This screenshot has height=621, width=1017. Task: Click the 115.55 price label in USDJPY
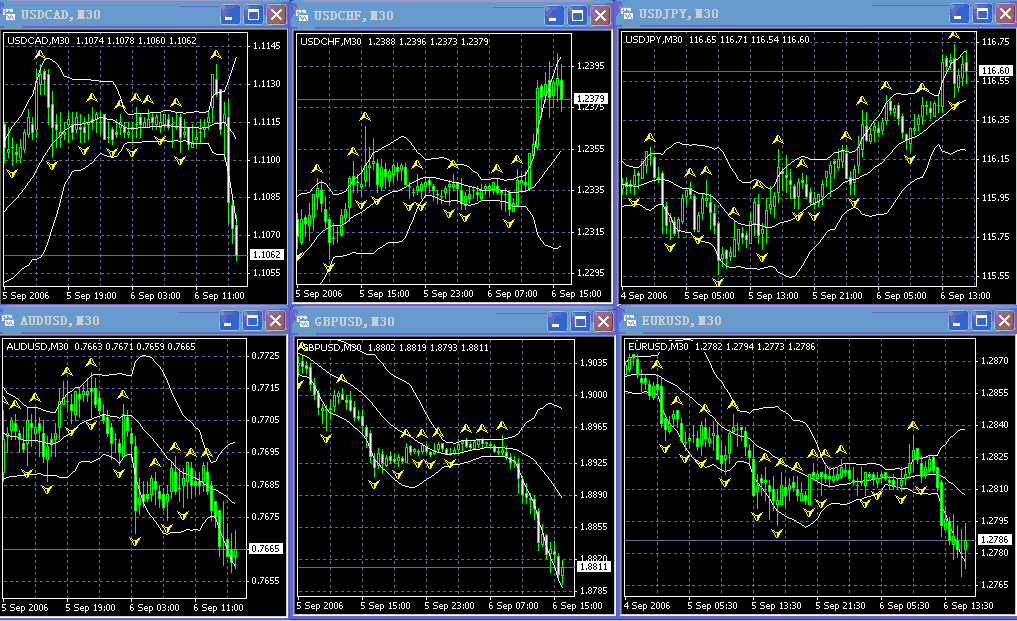click(996, 276)
